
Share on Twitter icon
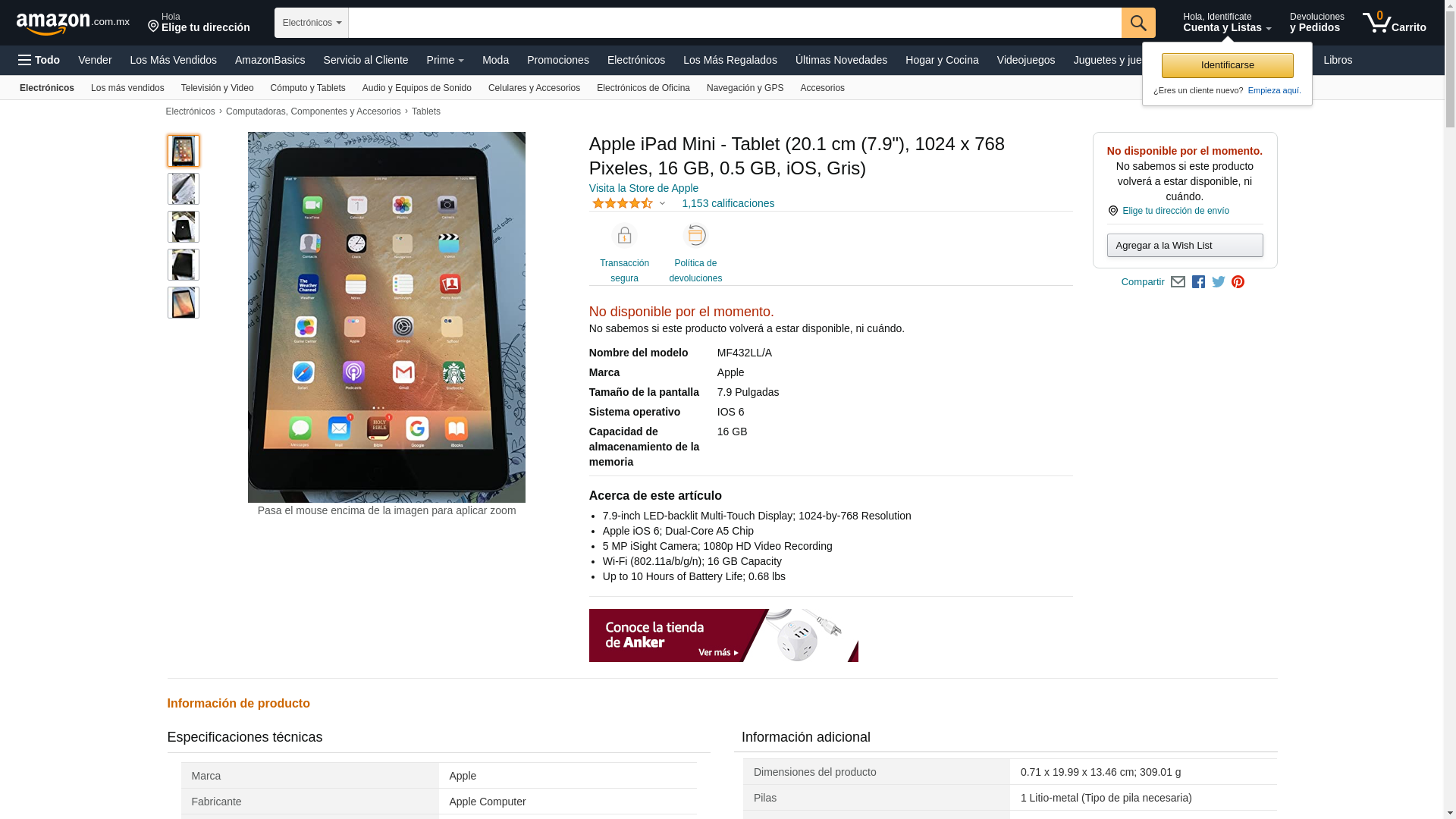coord(1219,282)
